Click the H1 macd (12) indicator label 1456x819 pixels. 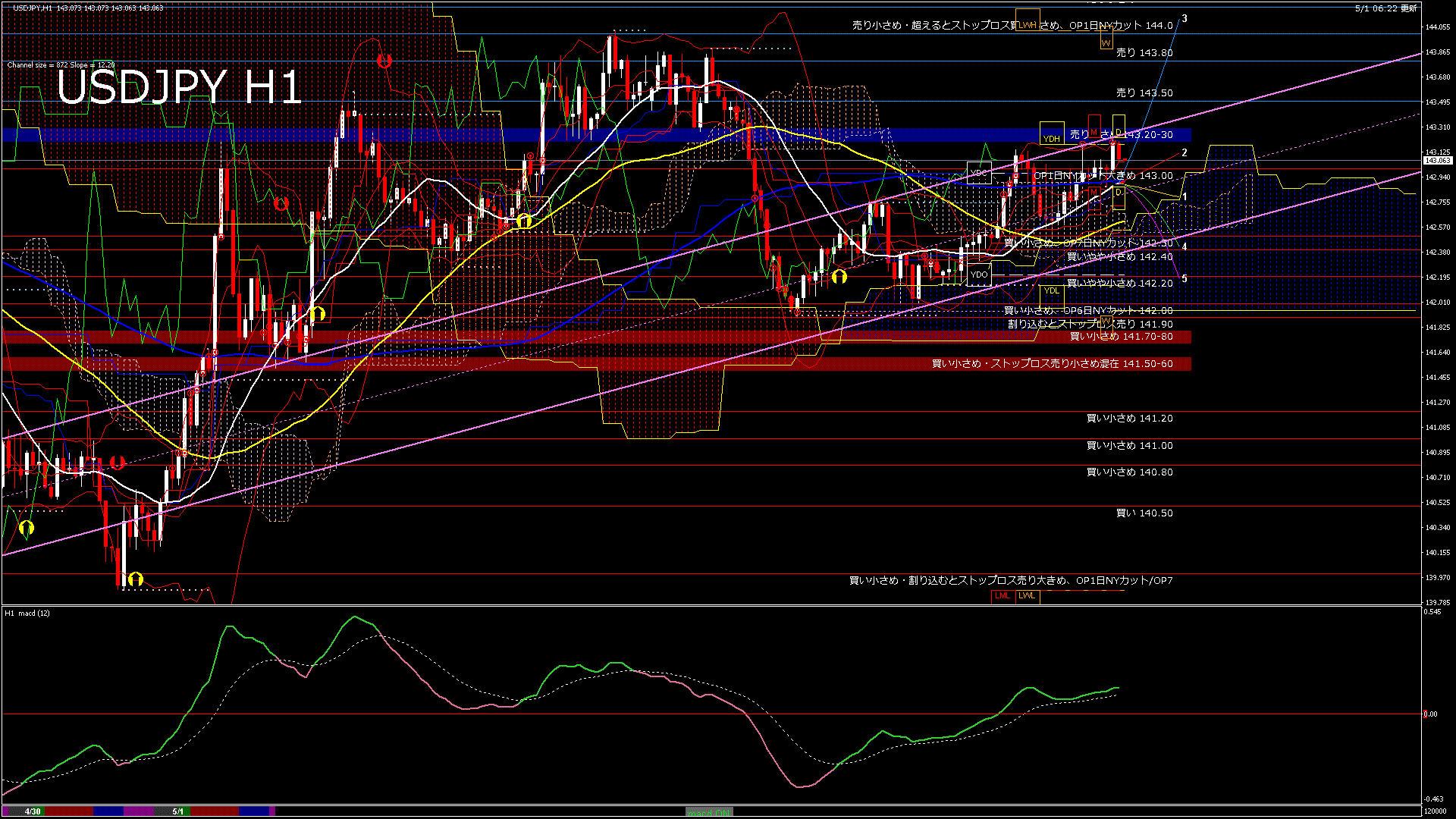click(x=27, y=613)
